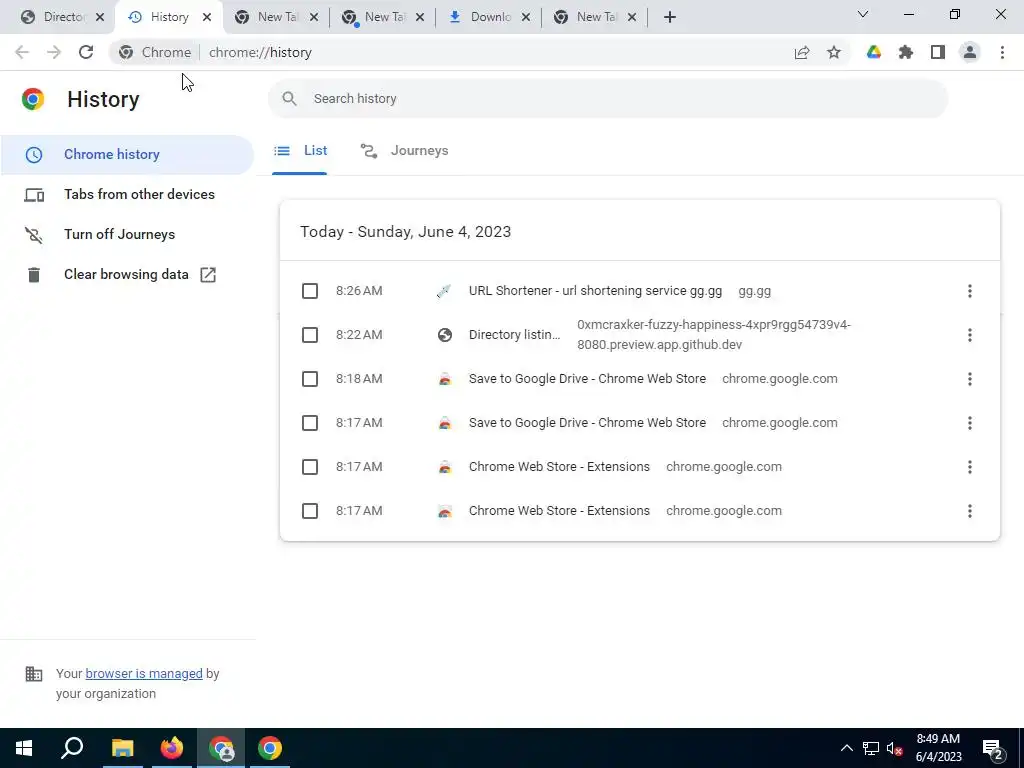Type in the Search history field
The image size is (1024, 768).
(607, 99)
